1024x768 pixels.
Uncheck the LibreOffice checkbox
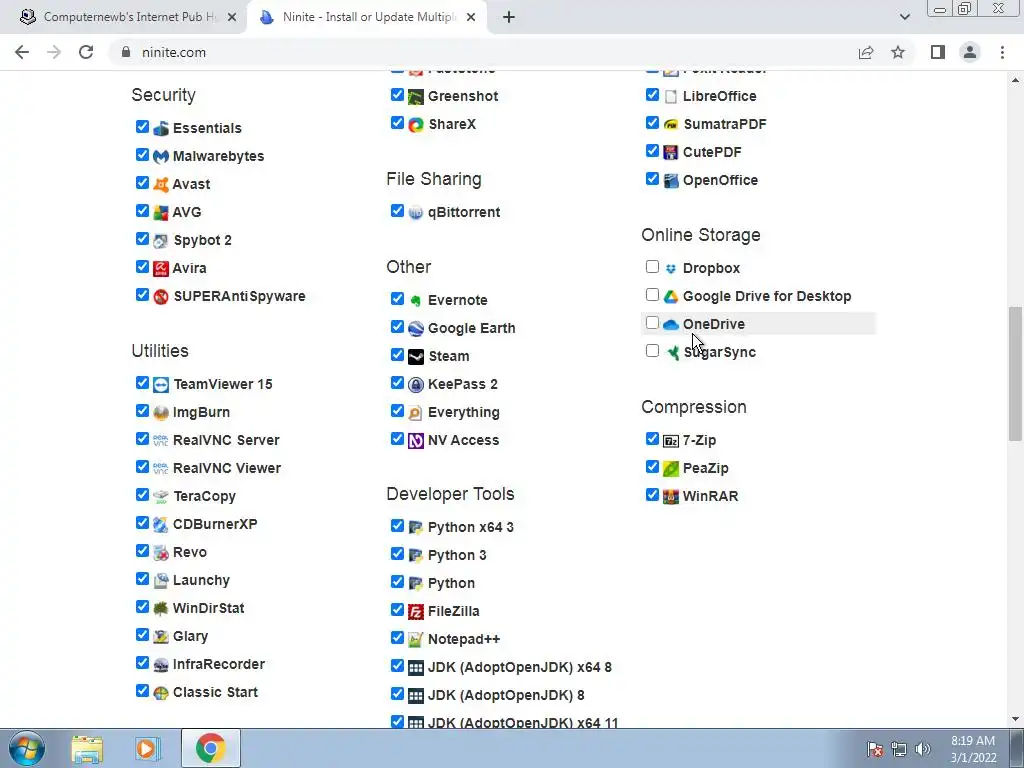click(x=652, y=95)
